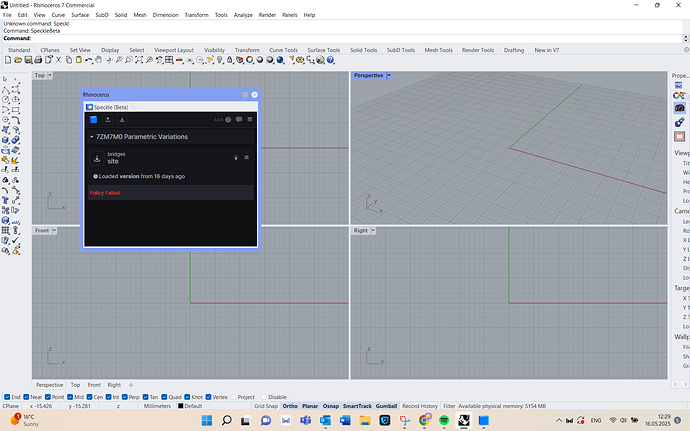Select the Rectangle tool in left sidebar
The image size is (690, 431).
click(x=16, y=110)
